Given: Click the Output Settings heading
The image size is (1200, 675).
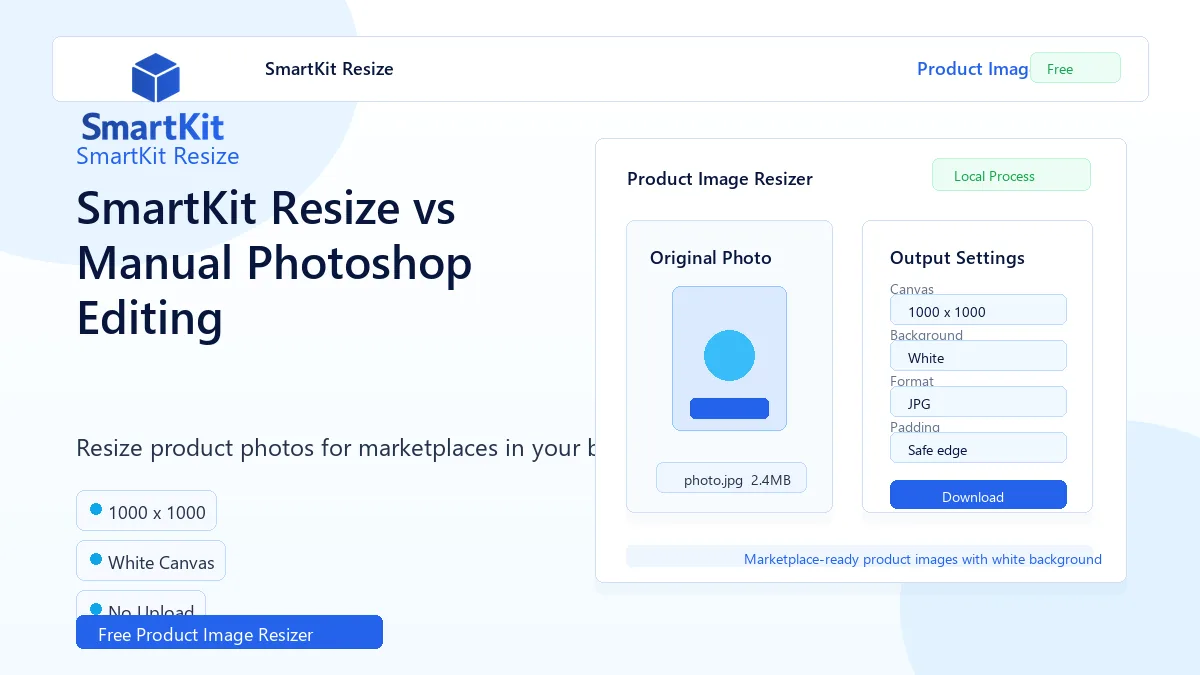Looking at the screenshot, I should tap(957, 258).
